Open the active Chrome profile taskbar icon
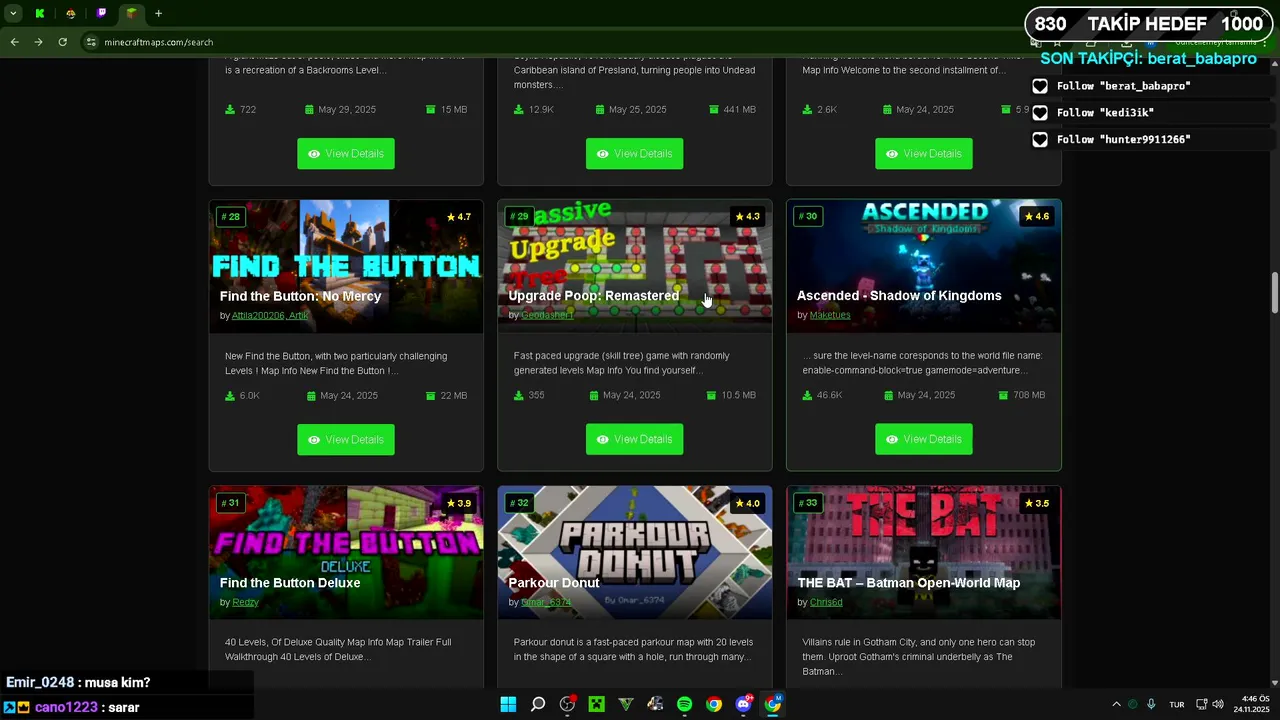 773,705
